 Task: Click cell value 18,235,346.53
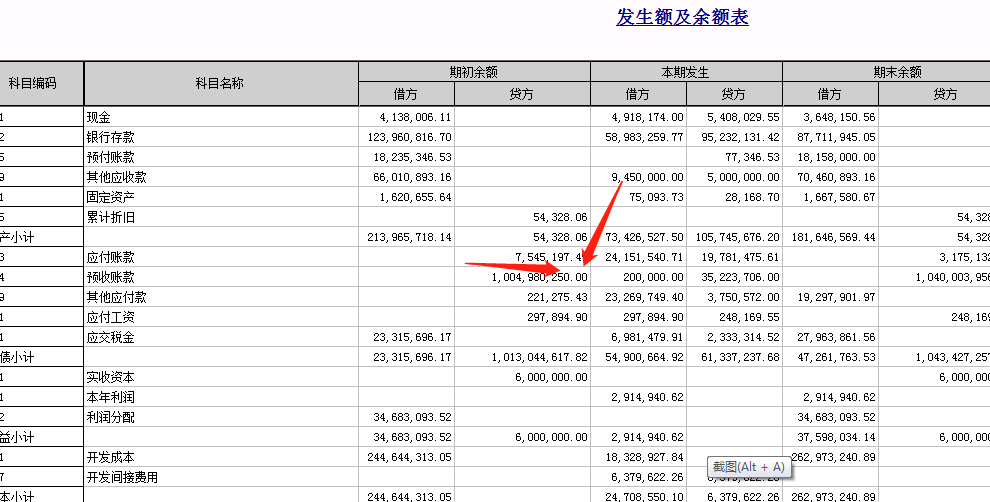412,157
